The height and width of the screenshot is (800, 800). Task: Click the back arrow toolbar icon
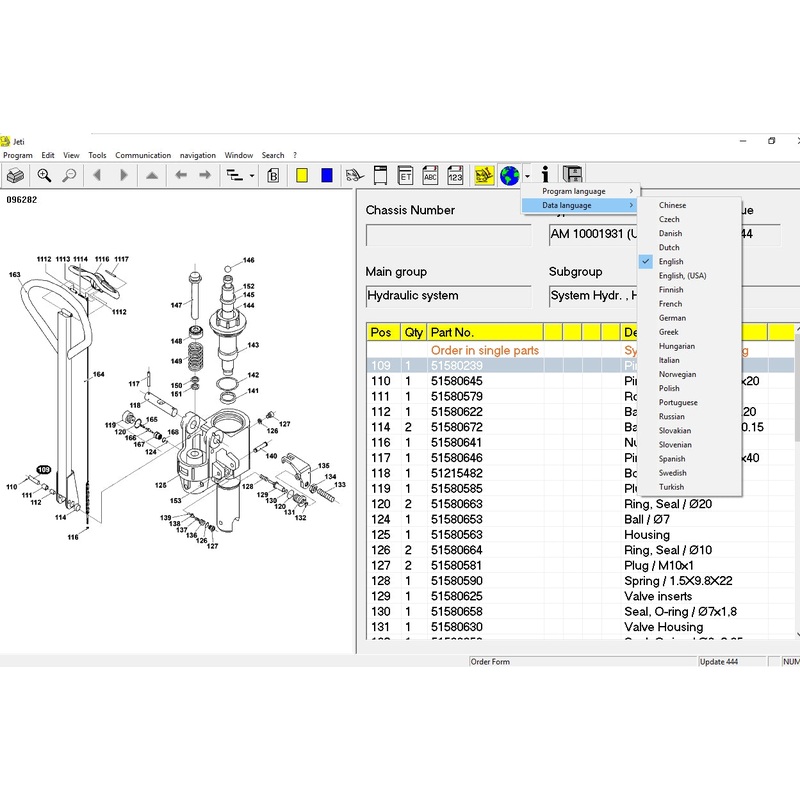(181, 175)
